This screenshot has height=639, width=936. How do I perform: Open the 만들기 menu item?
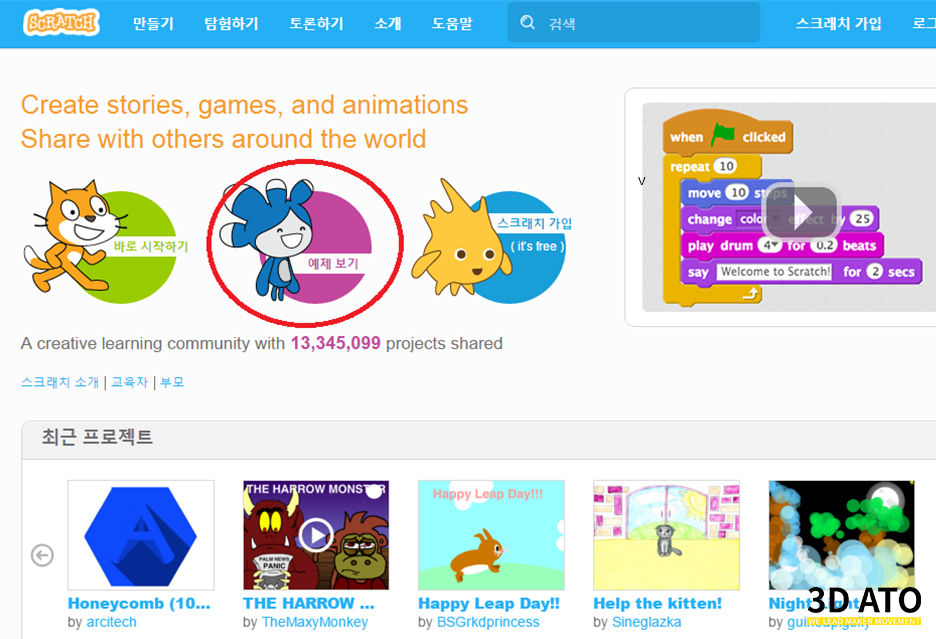click(153, 23)
